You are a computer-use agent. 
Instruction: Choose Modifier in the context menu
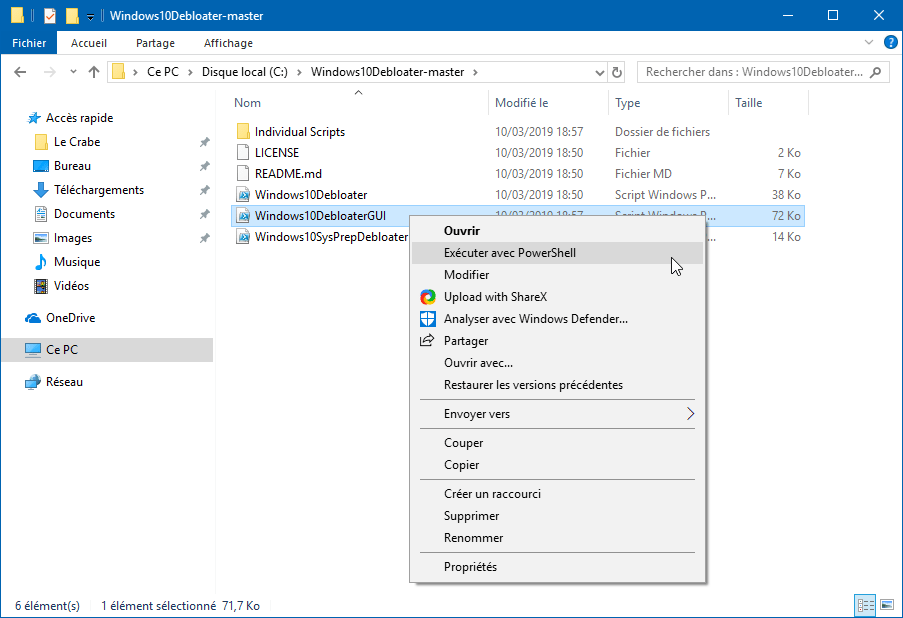pos(557,275)
